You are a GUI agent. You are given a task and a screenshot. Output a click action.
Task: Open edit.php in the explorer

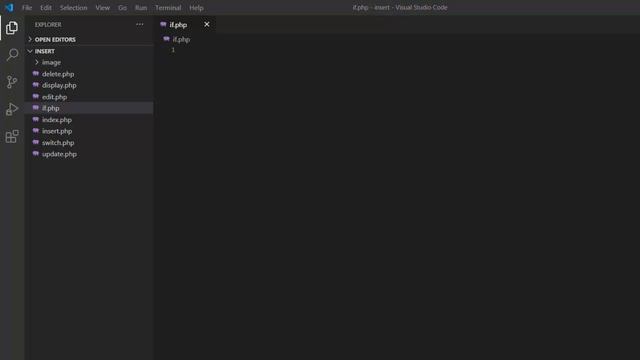pyautogui.click(x=89, y=97)
